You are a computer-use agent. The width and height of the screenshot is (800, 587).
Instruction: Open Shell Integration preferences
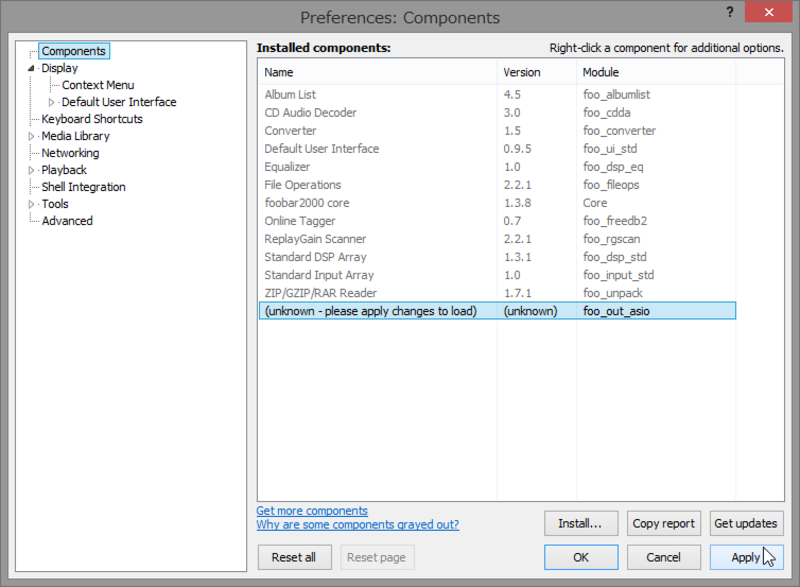pyautogui.click(x=84, y=187)
